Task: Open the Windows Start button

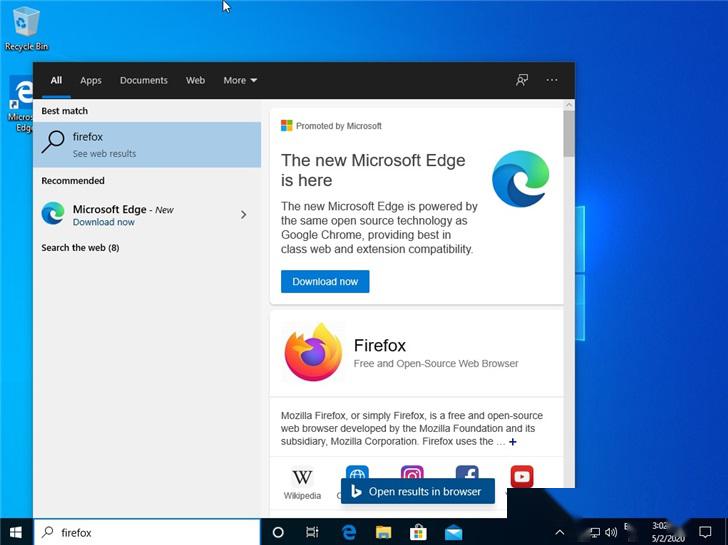Action: pos(16,532)
